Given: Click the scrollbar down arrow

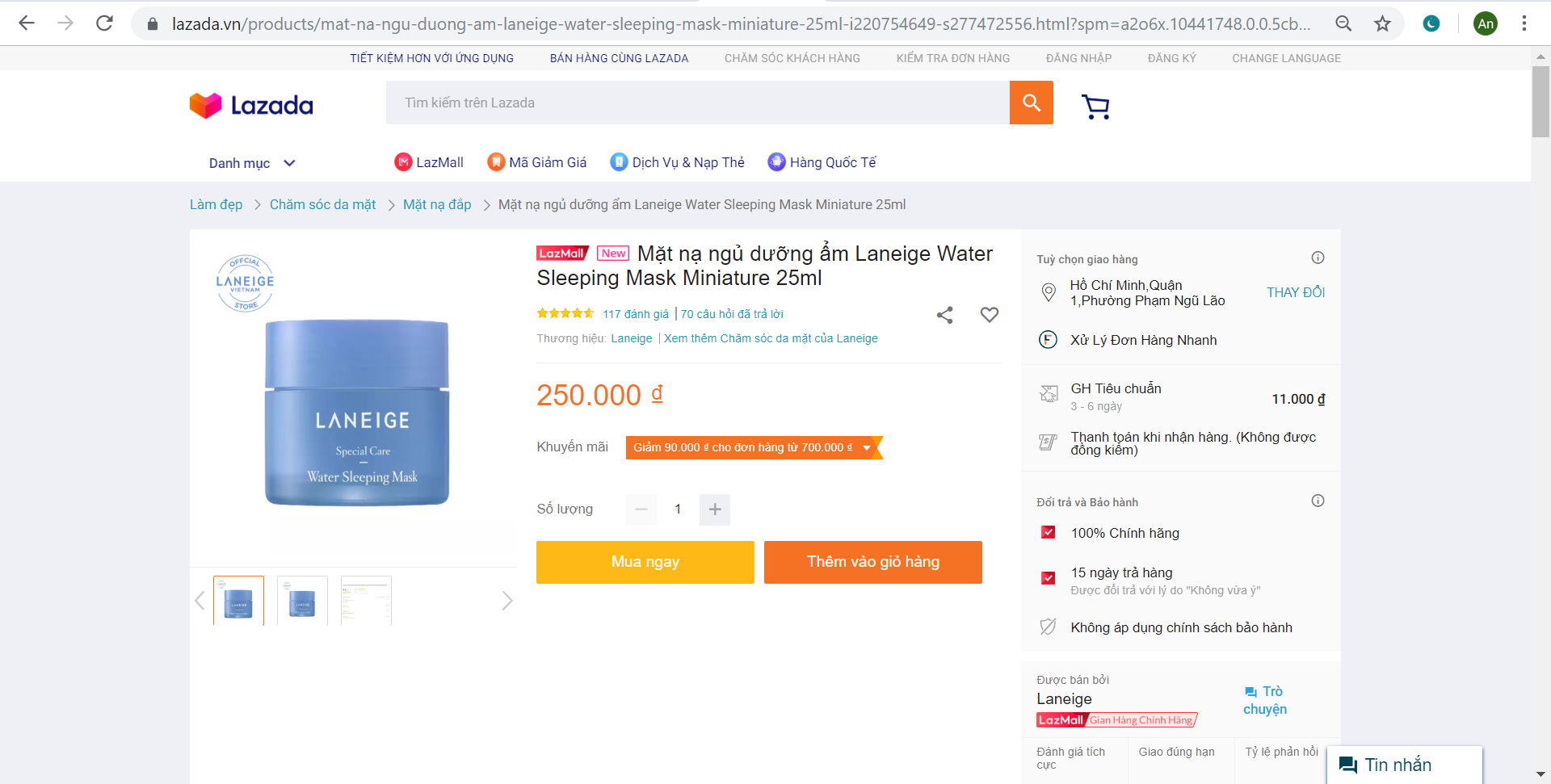Looking at the screenshot, I should coord(1540,774).
